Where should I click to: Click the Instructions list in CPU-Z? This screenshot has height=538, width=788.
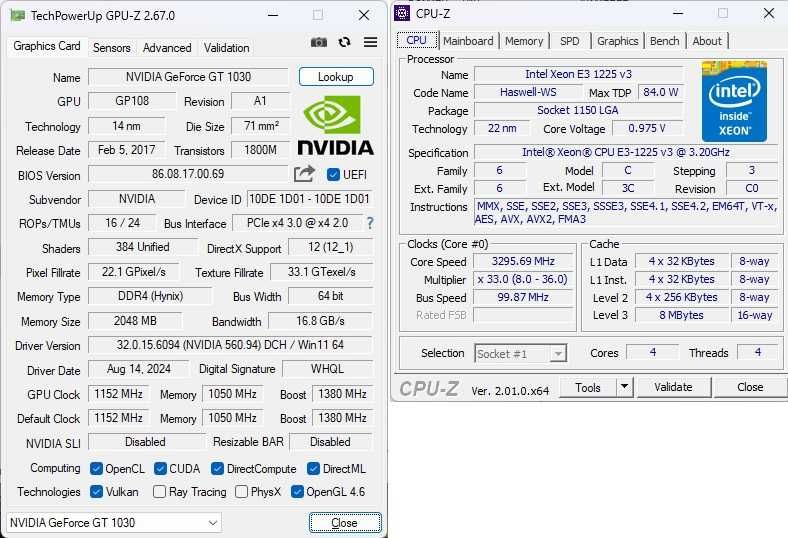click(626, 212)
